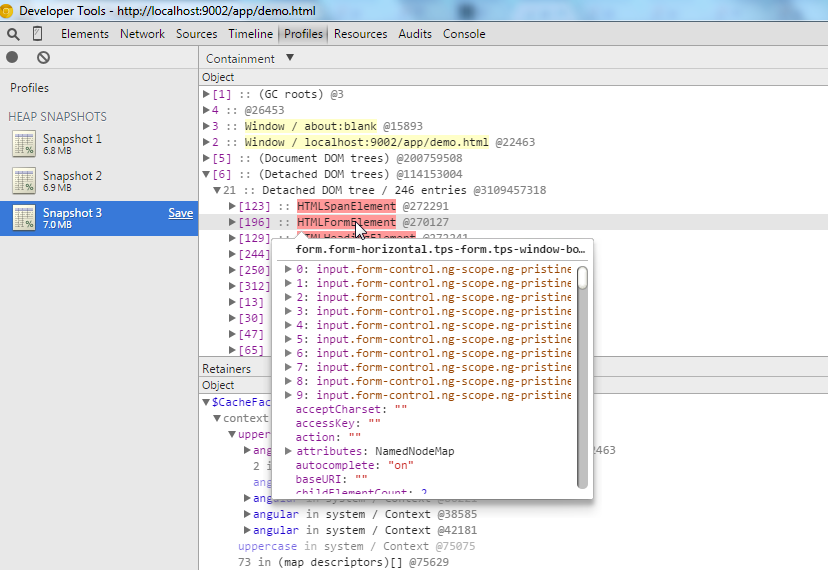The image size is (828, 570).
Task: Expand Window / about:blank row
Action: (206, 126)
